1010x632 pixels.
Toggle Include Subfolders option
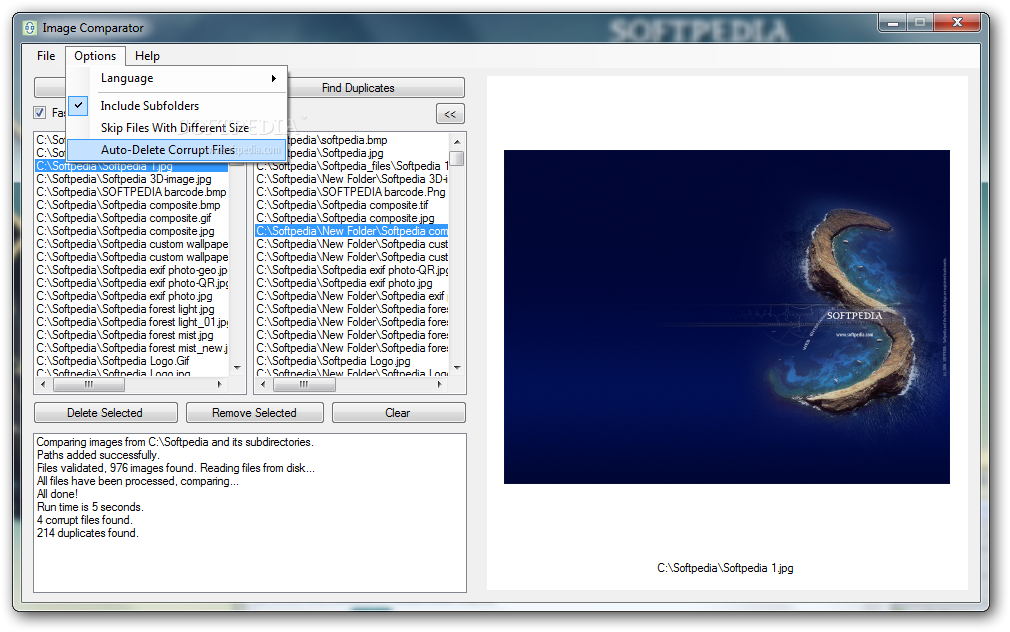pos(176,106)
